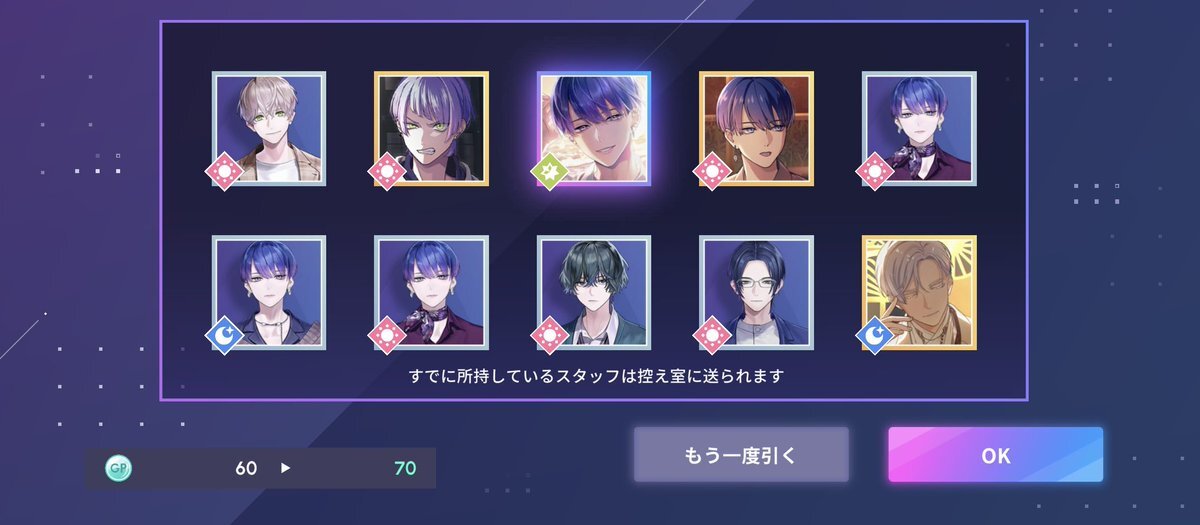This screenshot has width=1200, height=525.
Task: Open the gold-framed blond character card
Action: pos(919,292)
